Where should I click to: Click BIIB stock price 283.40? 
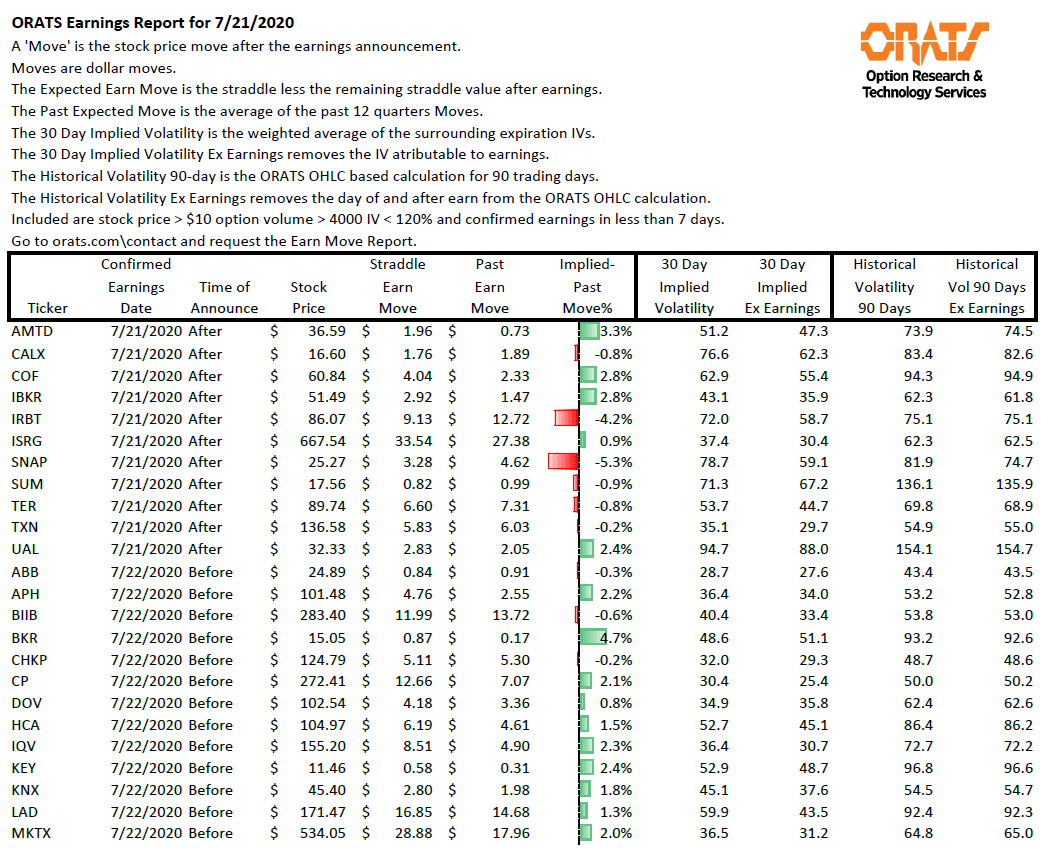point(323,615)
